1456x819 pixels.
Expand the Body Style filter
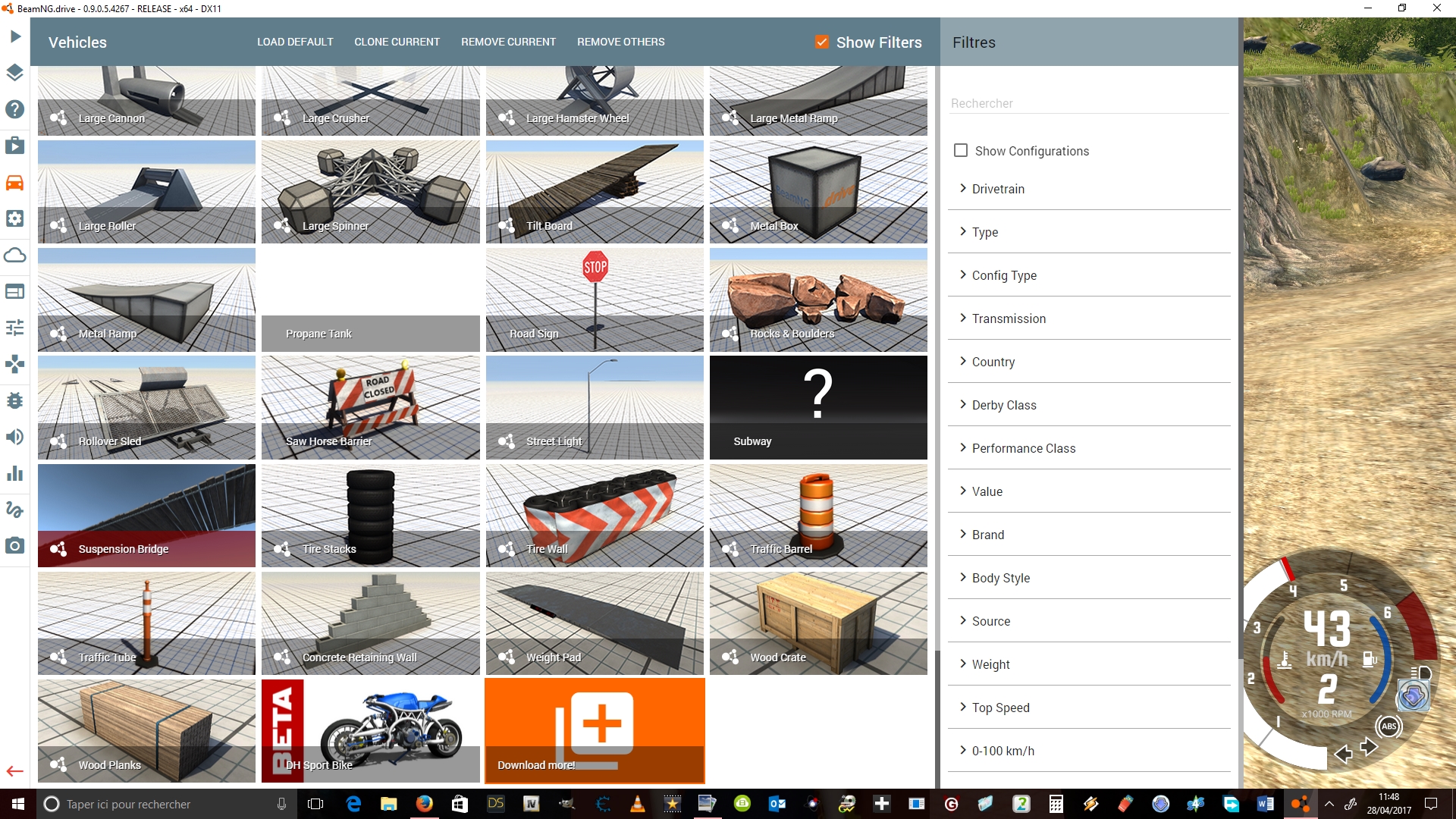[x=1089, y=578]
